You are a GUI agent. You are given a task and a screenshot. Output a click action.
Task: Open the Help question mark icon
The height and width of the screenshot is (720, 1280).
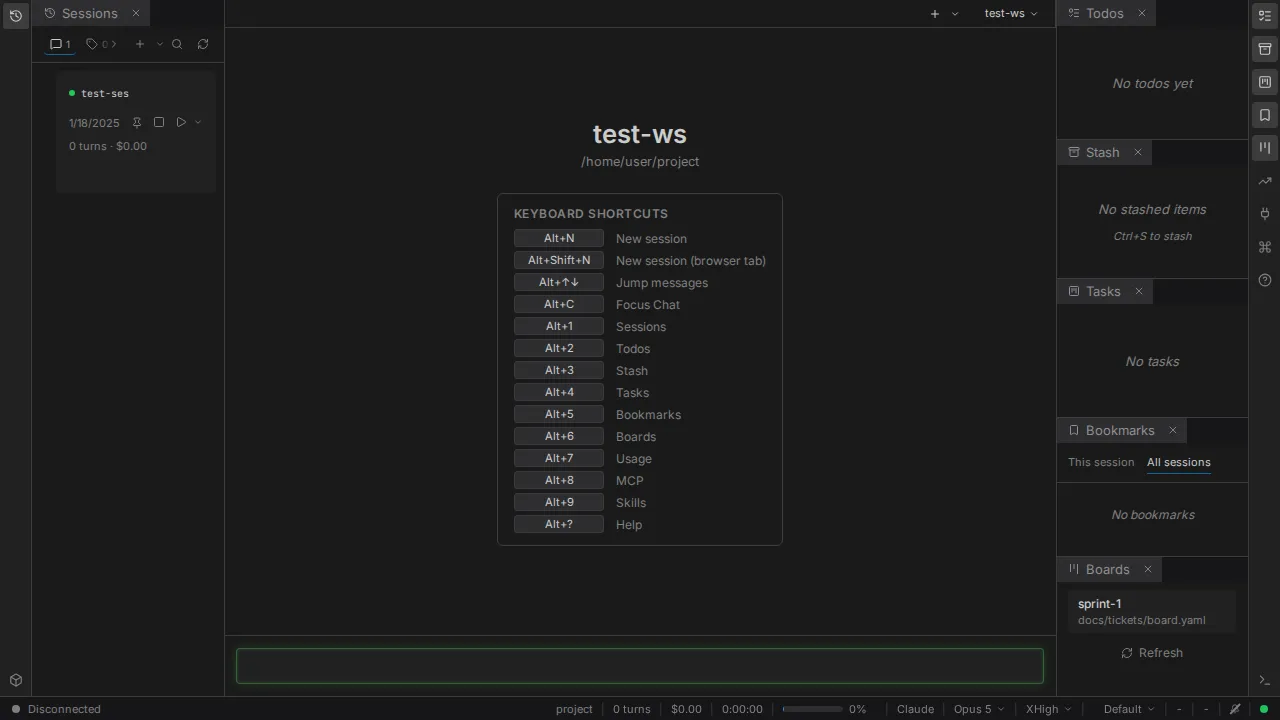[1265, 280]
